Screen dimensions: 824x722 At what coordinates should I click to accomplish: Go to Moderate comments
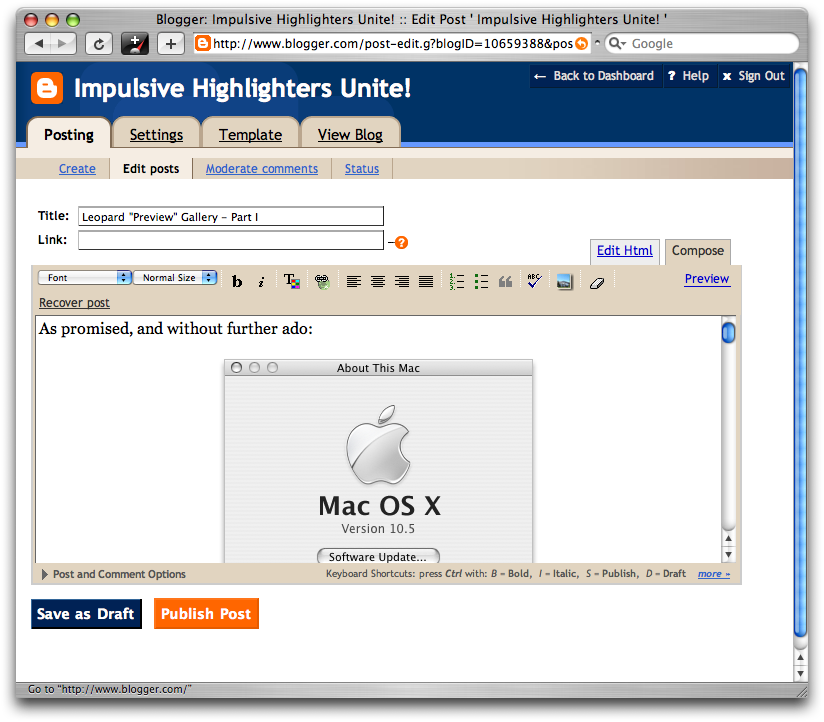pyautogui.click(x=261, y=169)
